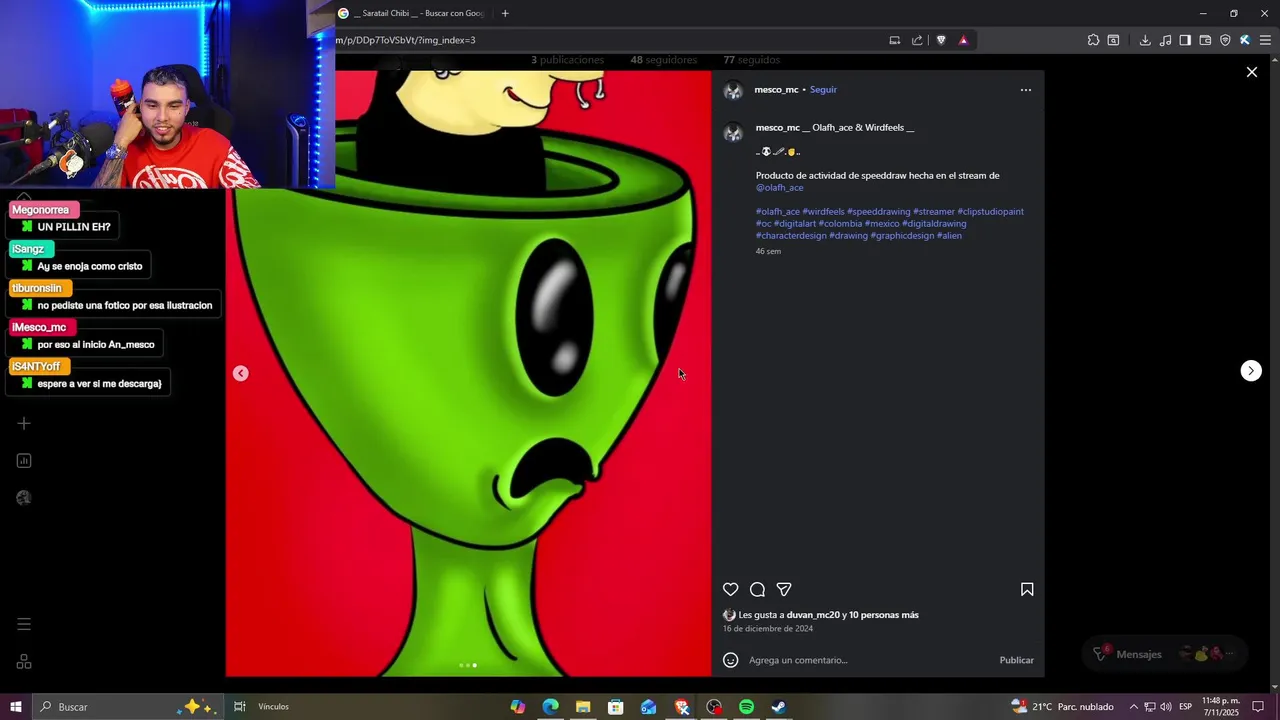Open the tab search icon
This screenshot has height=720, width=1280.
tap(1113, 40)
